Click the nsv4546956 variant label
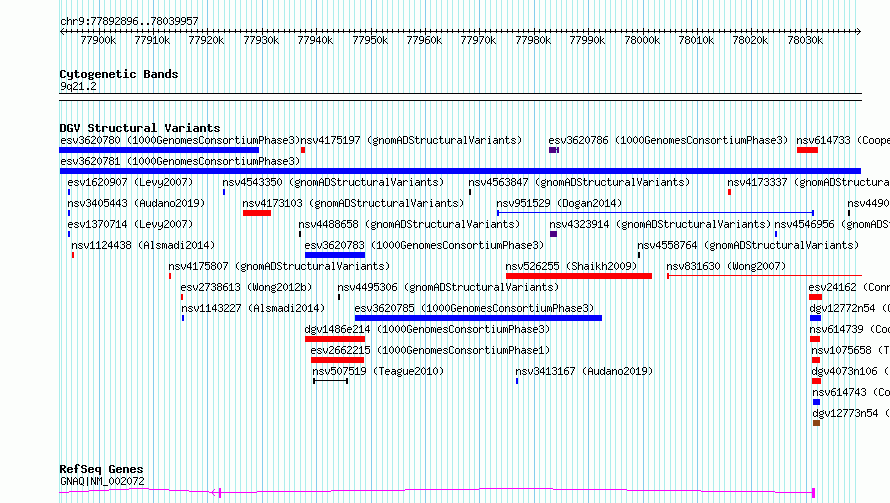 [832, 224]
